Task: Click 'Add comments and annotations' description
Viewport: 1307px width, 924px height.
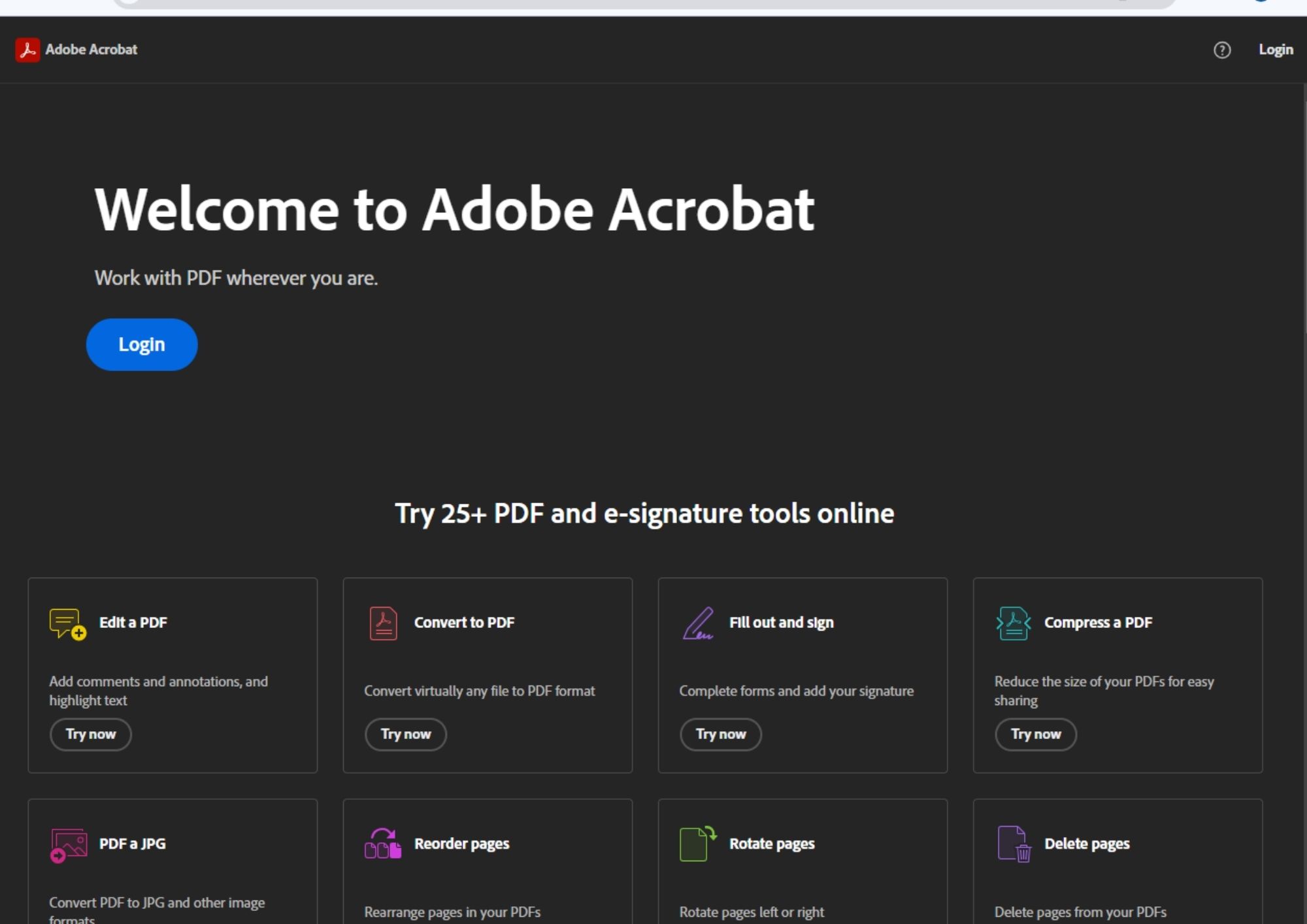Action: (x=159, y=691)
